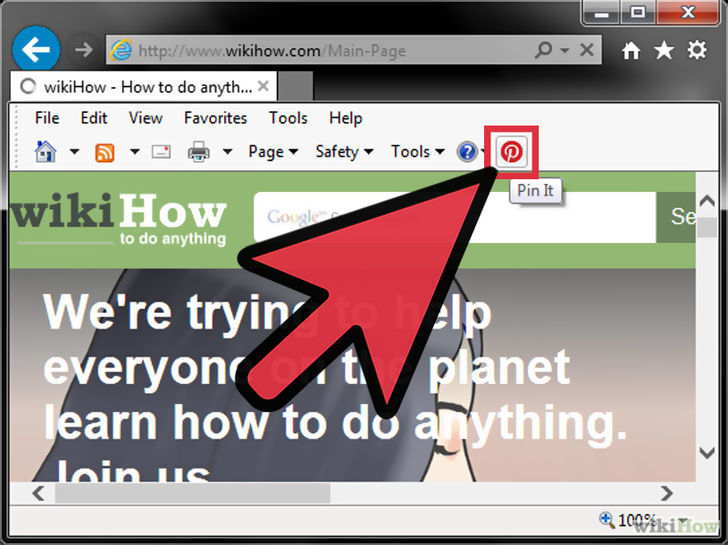Click the vertical scrollbar down arrow
This screenshot has width=728, height=545.
click(707, 452)
